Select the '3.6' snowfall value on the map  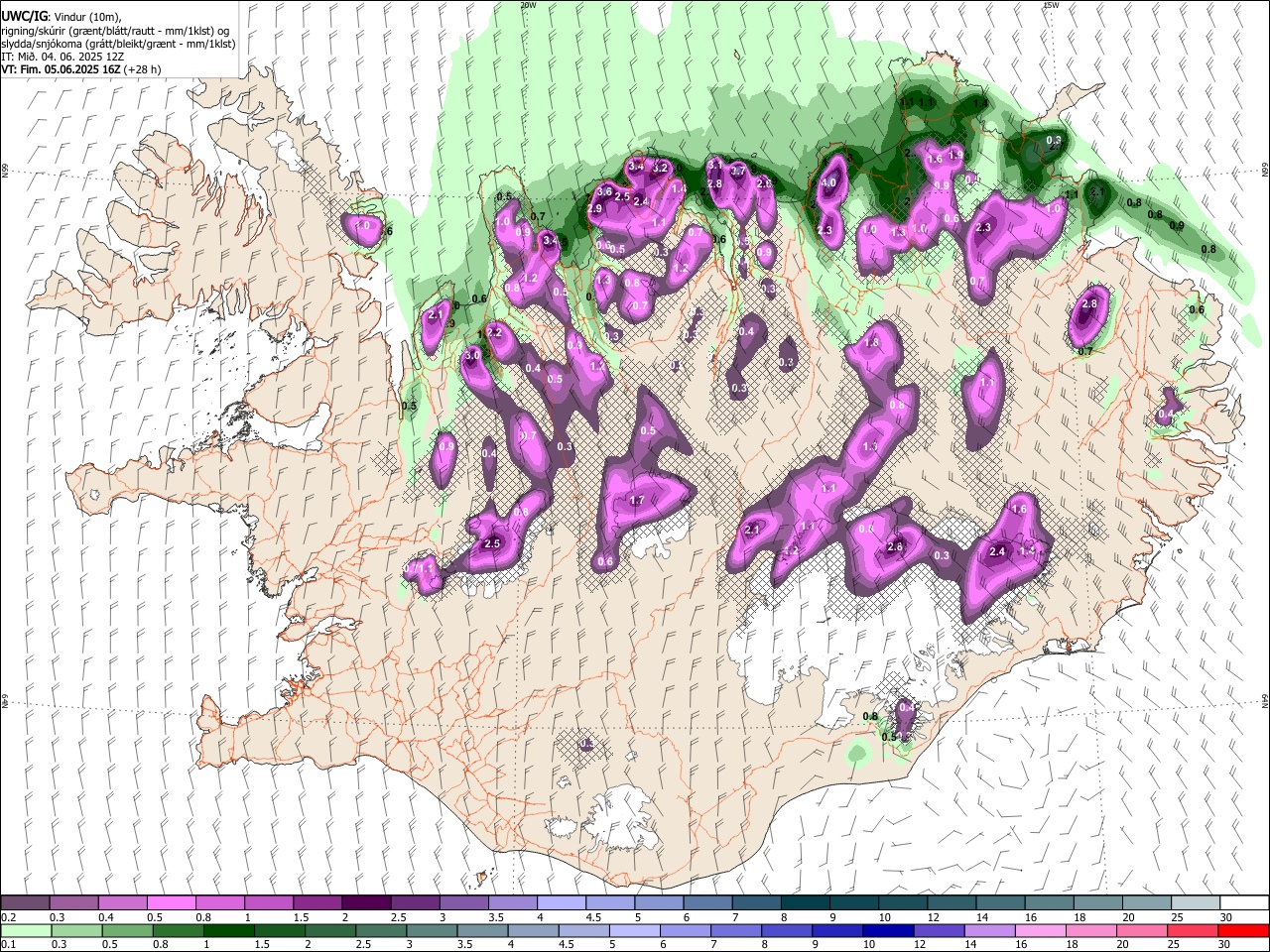pos(603,190)
